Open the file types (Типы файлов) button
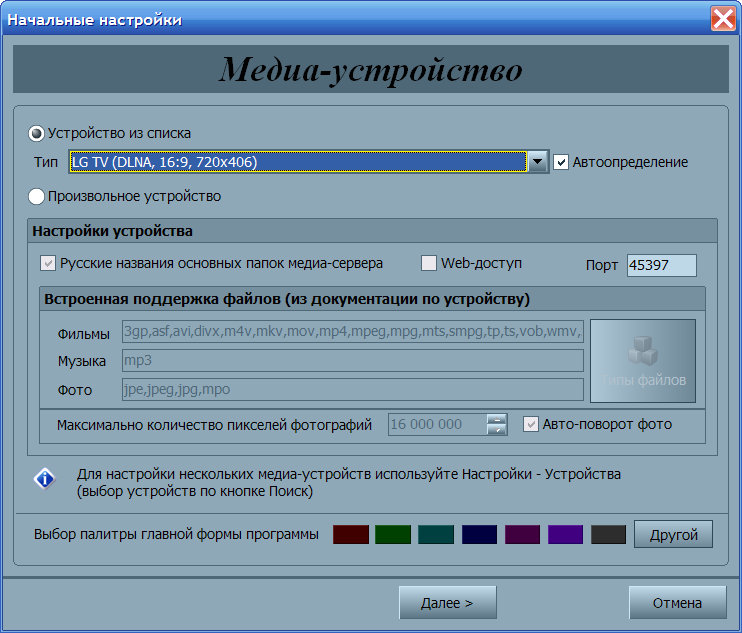Viewport: 742px width, 633px height. coord(643,361)
